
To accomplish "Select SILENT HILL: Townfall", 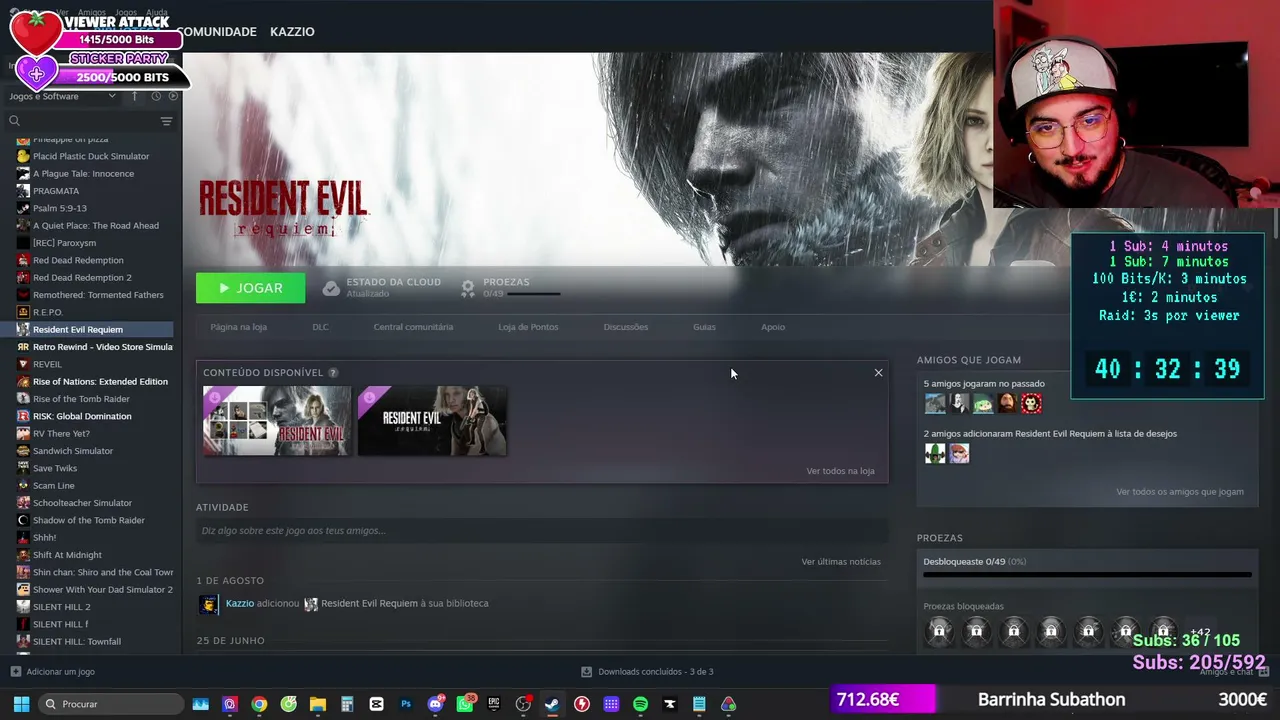I will tap(77, 642).
